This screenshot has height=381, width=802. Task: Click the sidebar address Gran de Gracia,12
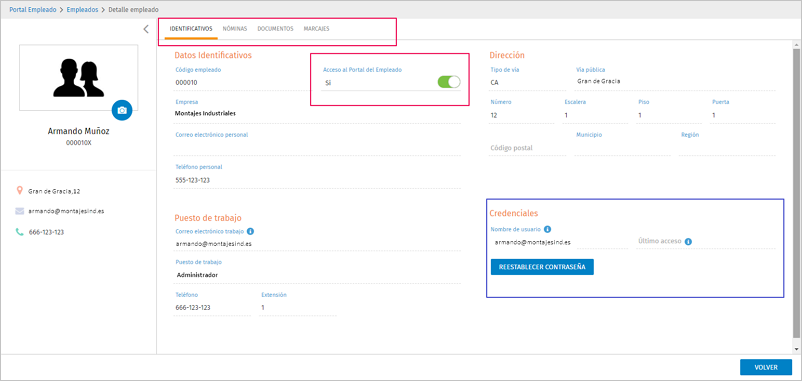tap(54, 191)
